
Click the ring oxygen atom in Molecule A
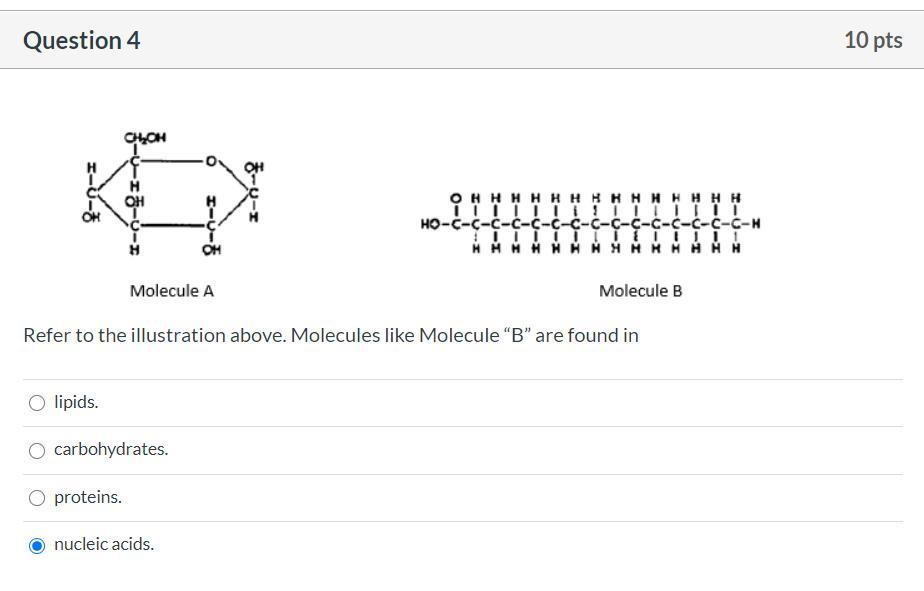tap(212, 160)
